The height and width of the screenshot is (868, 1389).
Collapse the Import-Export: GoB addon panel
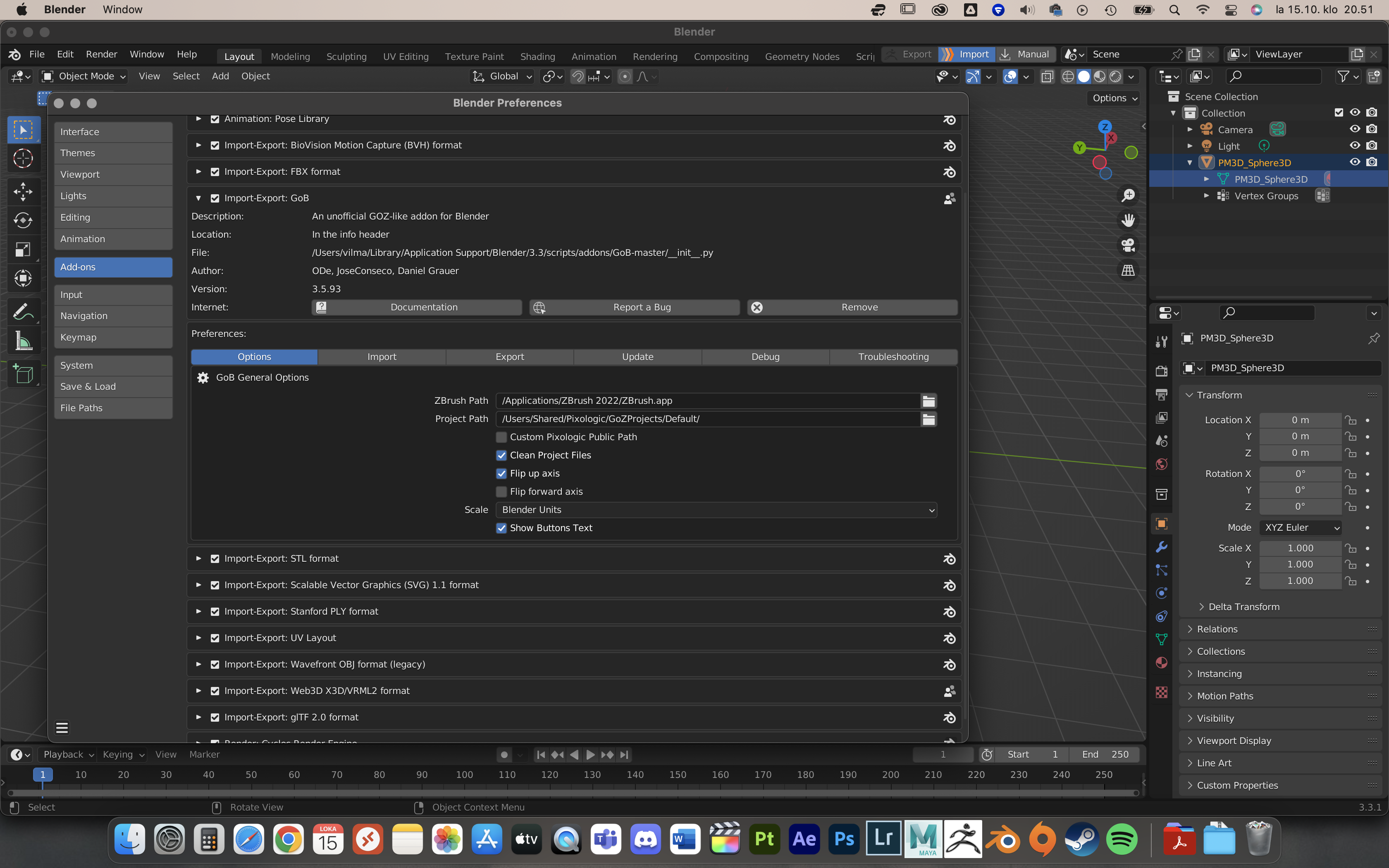(198, 198)
